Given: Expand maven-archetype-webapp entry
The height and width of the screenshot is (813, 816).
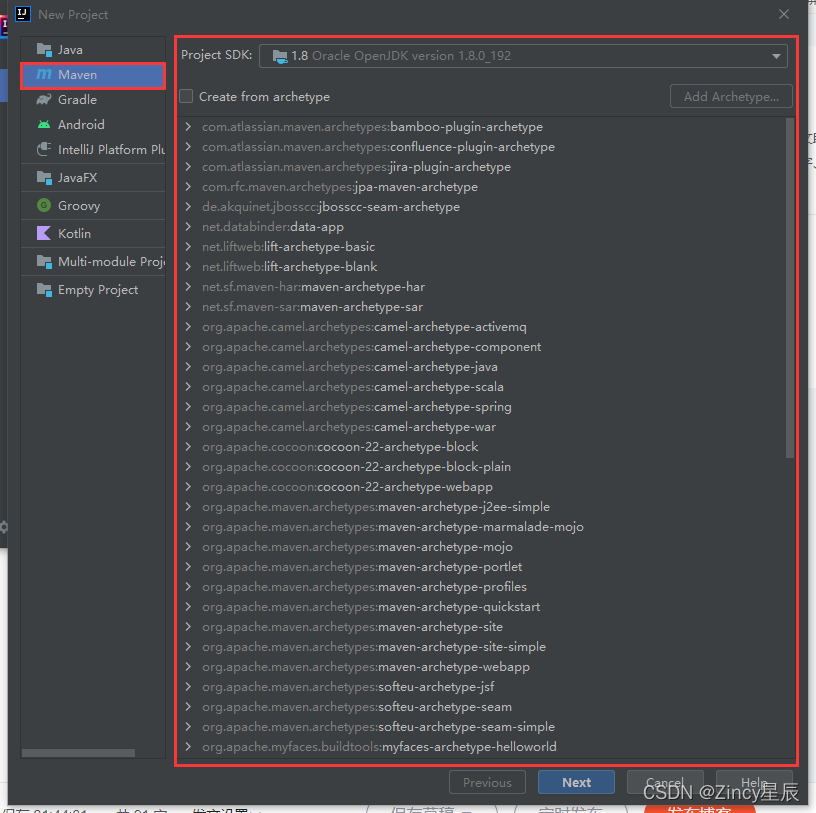Looking at the screenshot, I should click(188, 667).
